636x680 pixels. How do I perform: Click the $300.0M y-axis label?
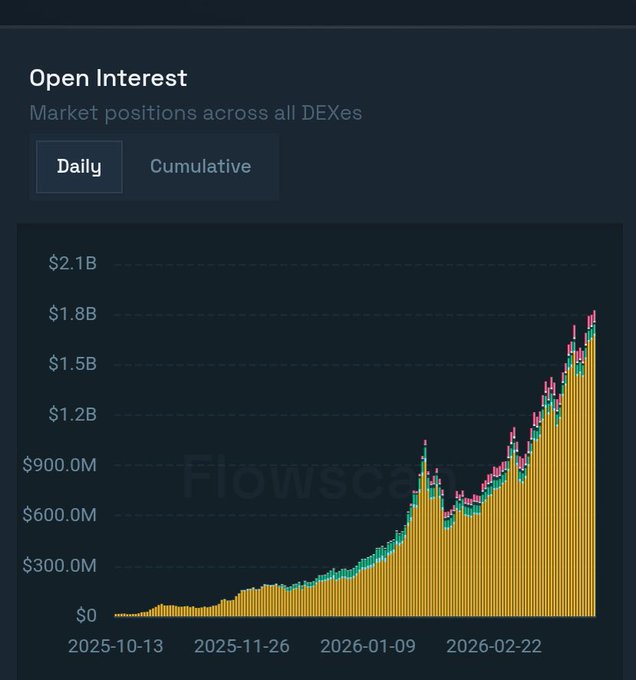(x=62, y=566)
